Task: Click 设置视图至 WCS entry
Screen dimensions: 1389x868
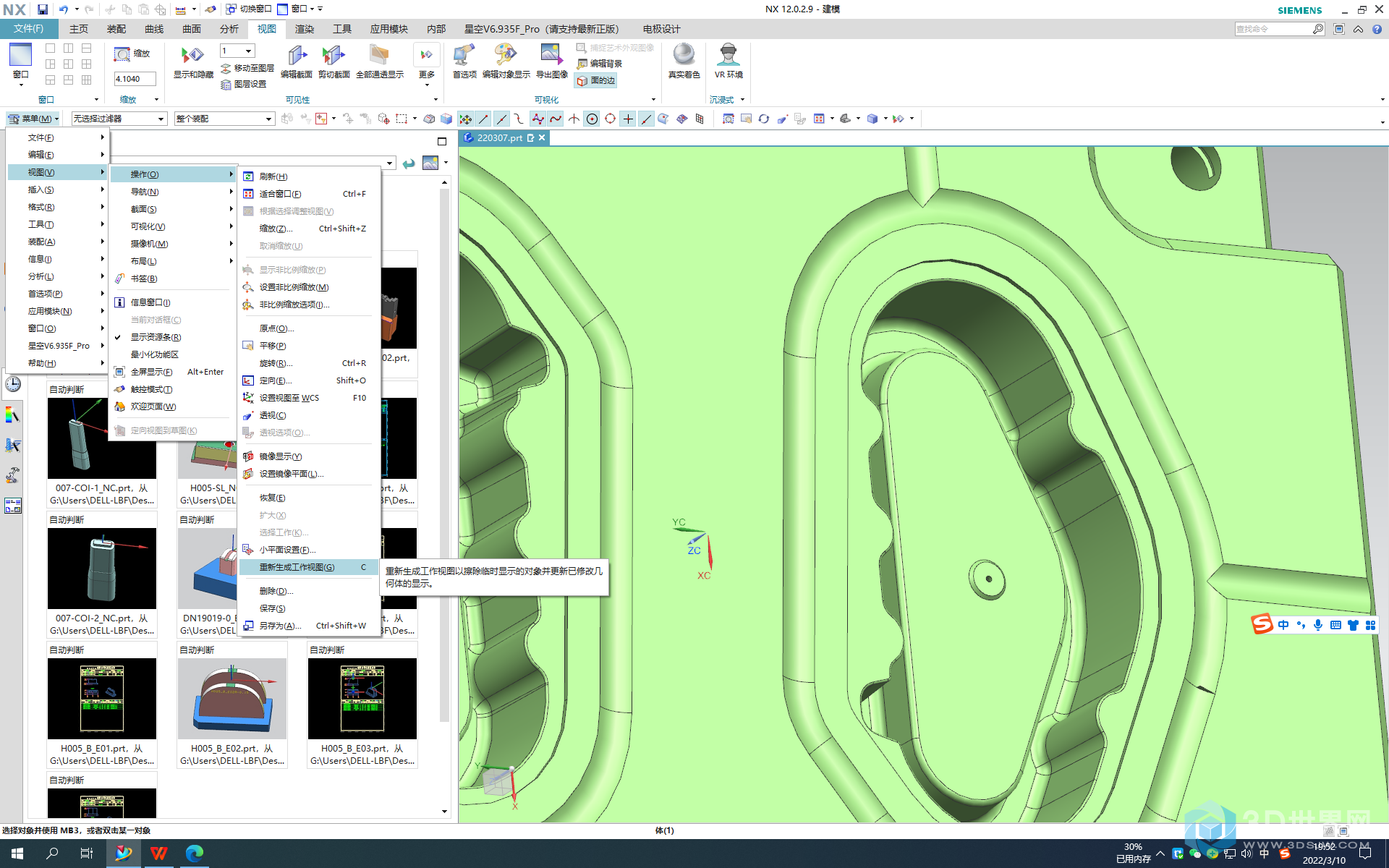Action: pyautogui.click(x=309, y=398)
